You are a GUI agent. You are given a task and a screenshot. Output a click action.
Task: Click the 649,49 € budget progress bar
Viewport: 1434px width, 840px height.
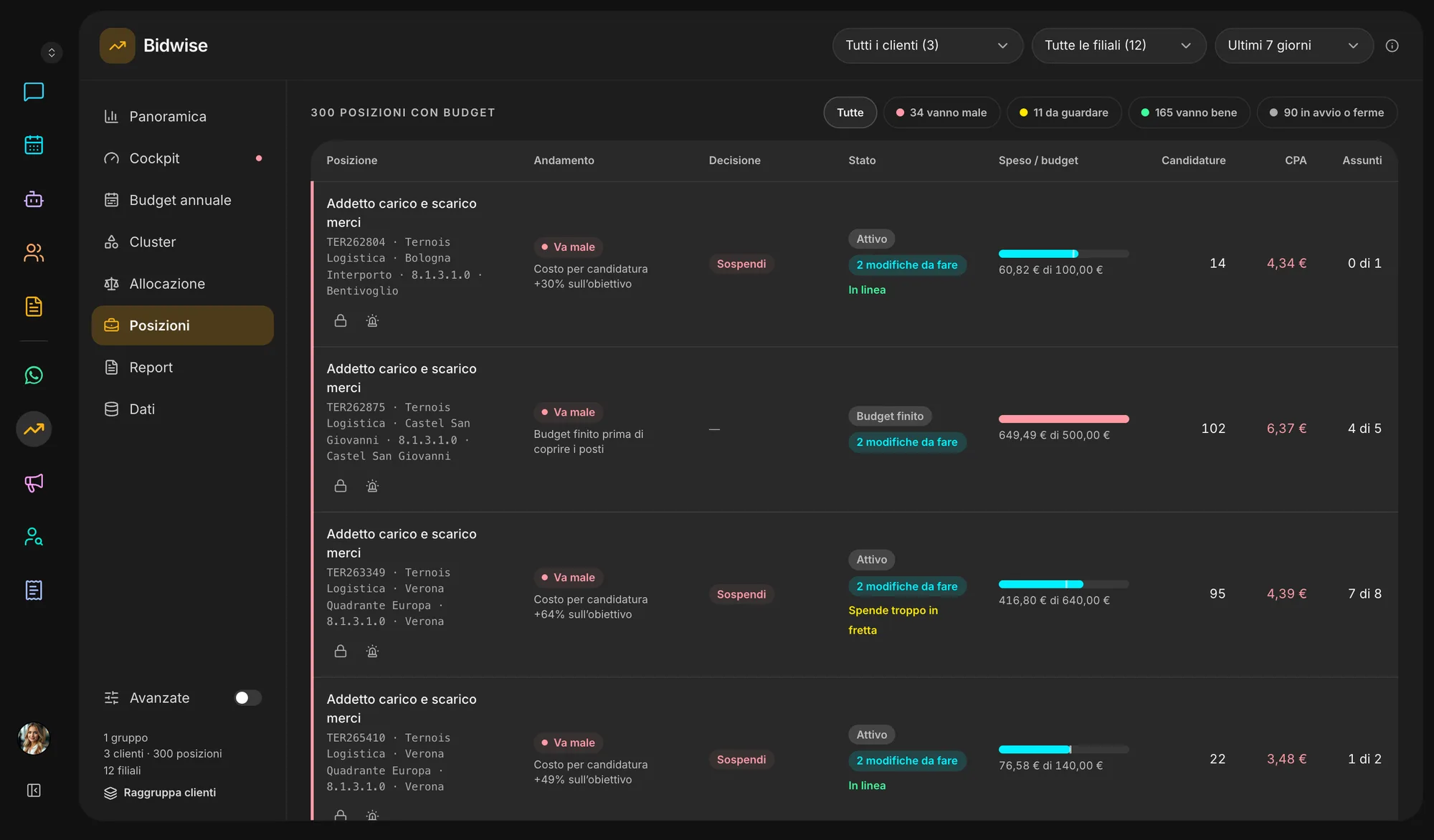pyautogui.click(x=1063, y=419)
